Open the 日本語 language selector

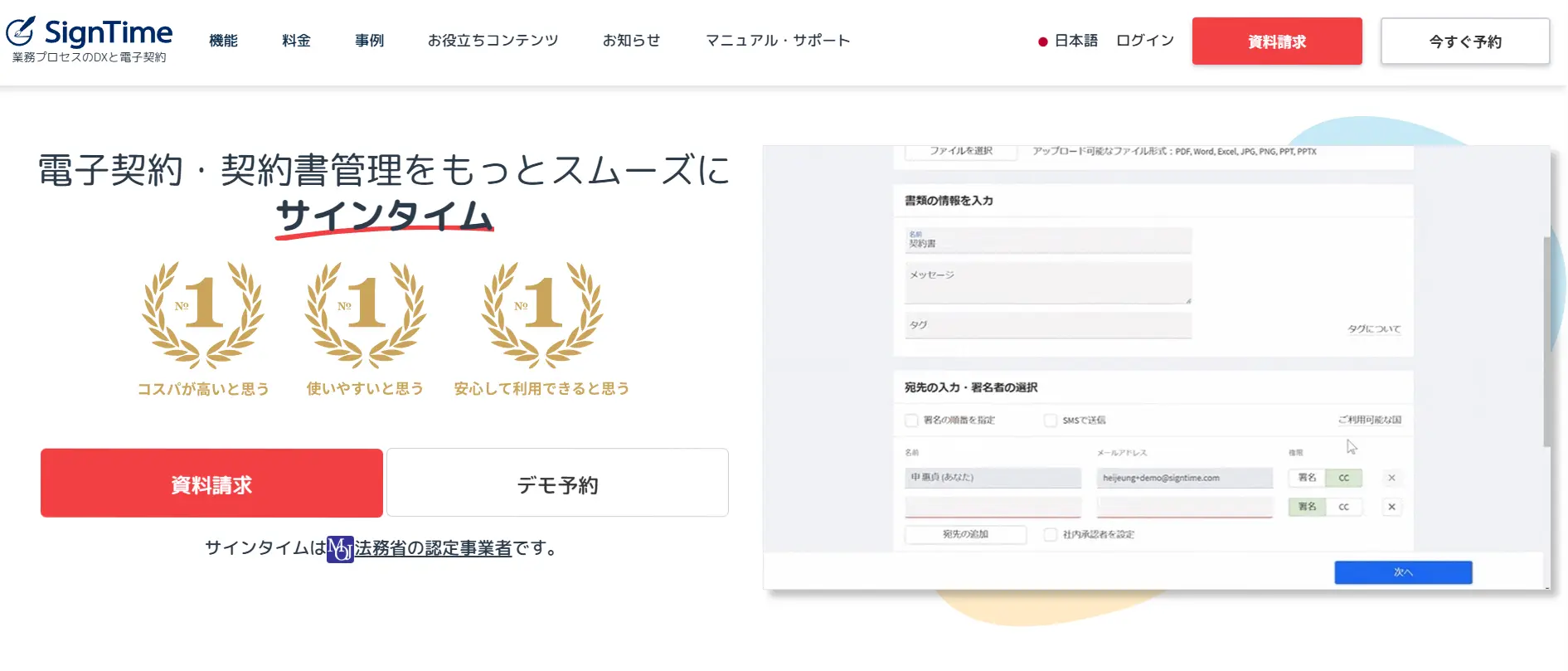(x=1068, y=41)
